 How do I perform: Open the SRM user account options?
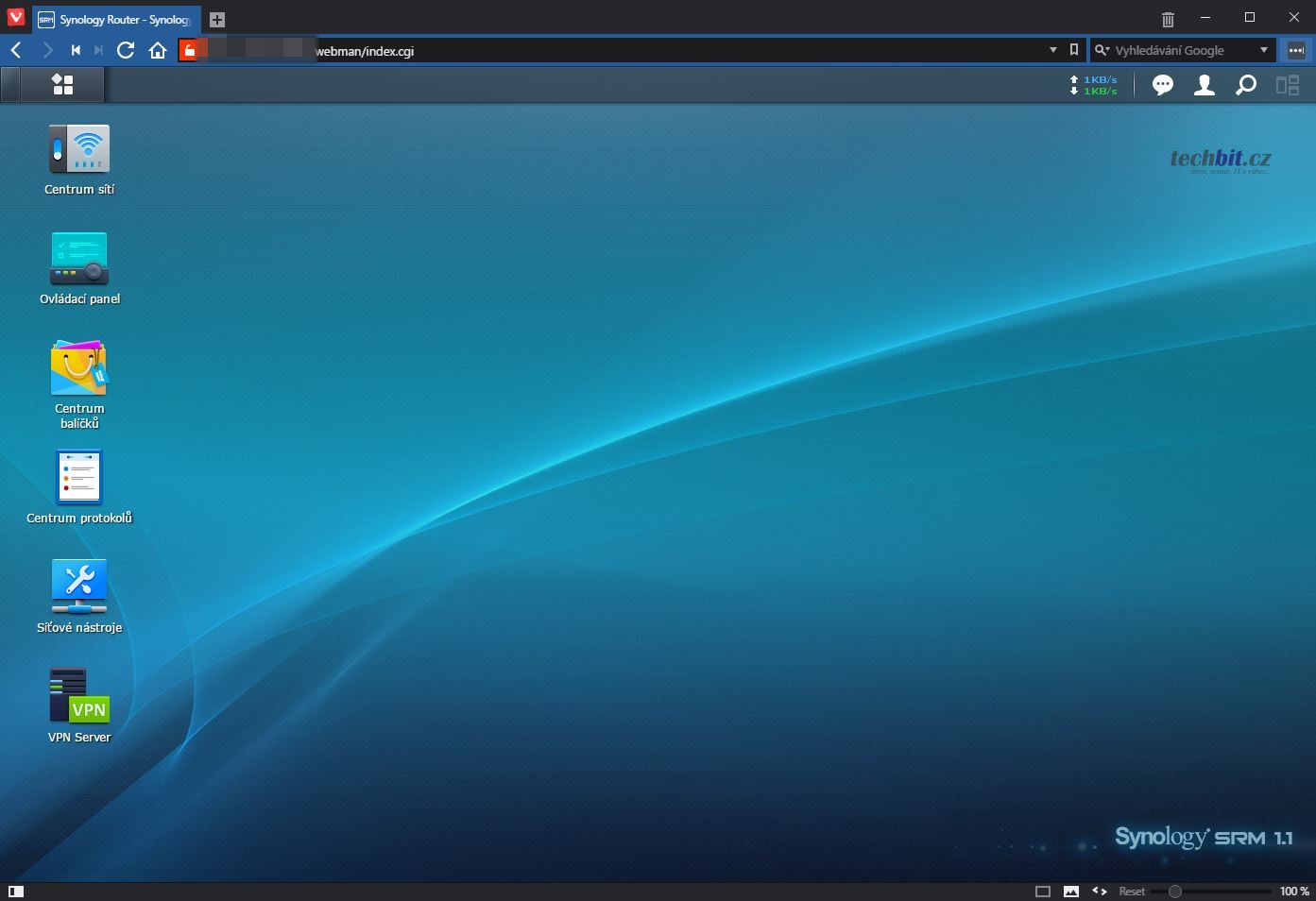1205,86
